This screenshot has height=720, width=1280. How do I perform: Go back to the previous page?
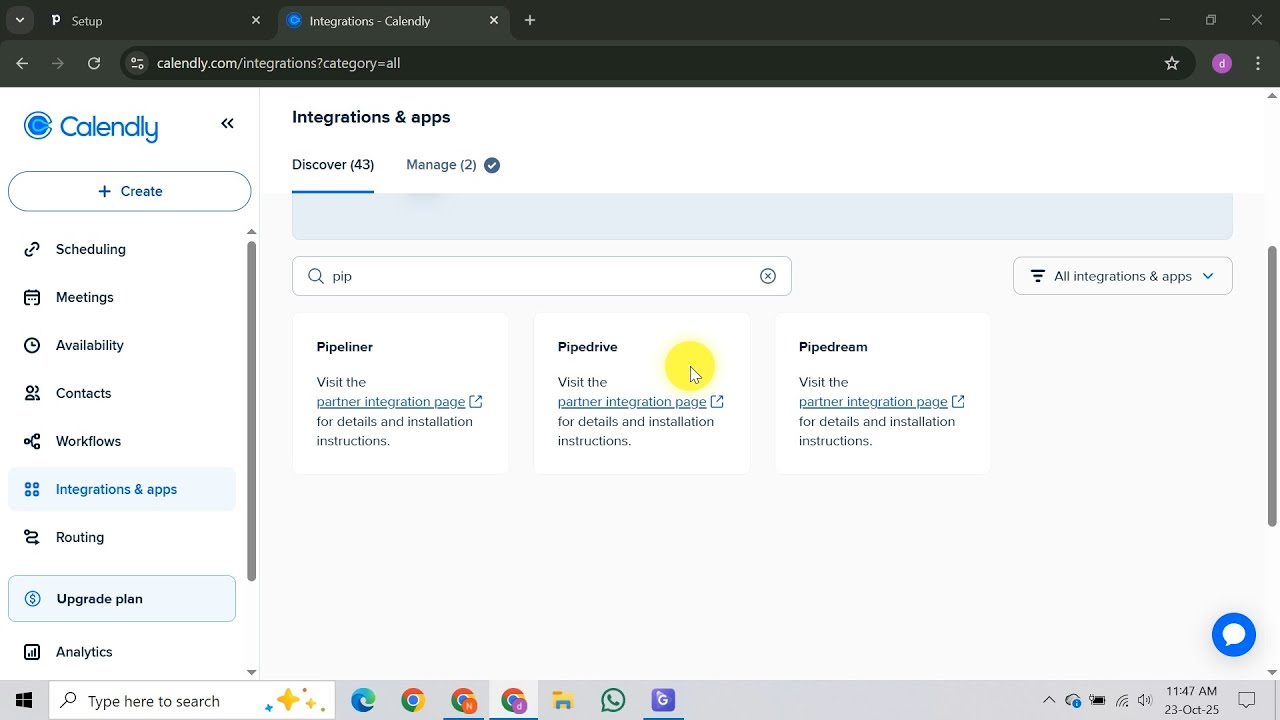22,63
